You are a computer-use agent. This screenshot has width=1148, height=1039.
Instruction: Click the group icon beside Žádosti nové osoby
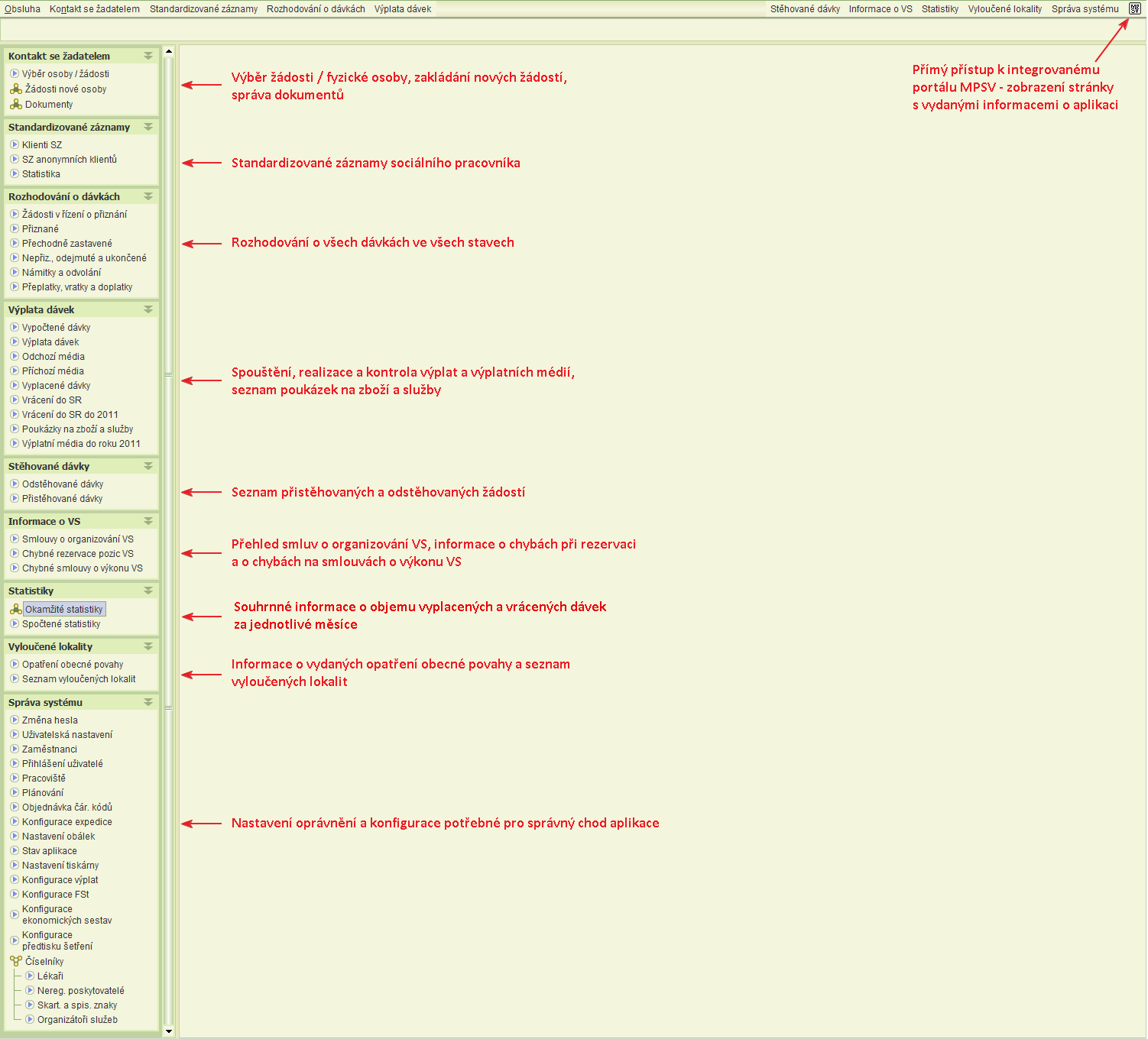click(15, 89)
